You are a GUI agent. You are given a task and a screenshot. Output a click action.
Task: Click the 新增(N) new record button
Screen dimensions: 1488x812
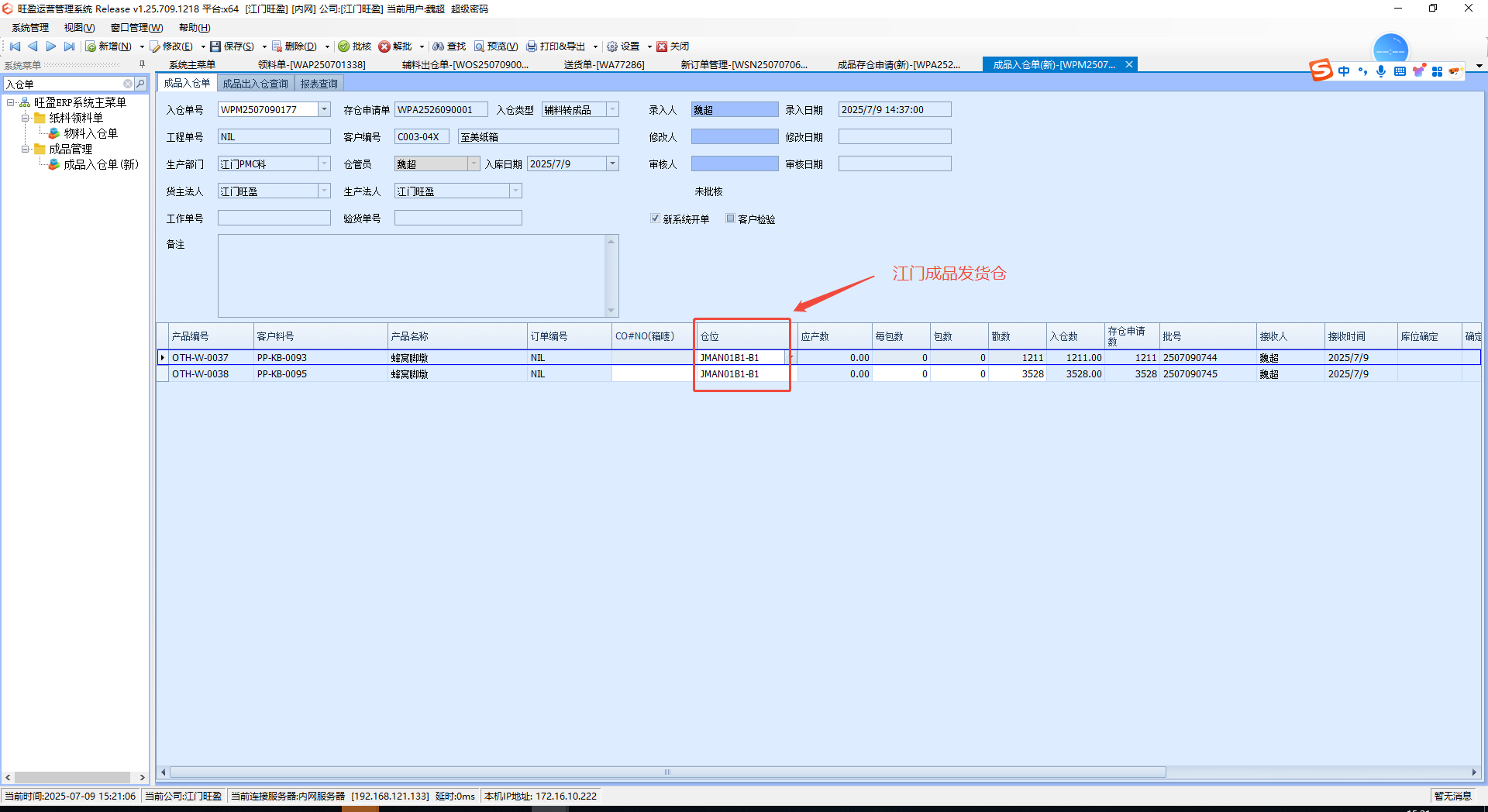pos(108,46)
